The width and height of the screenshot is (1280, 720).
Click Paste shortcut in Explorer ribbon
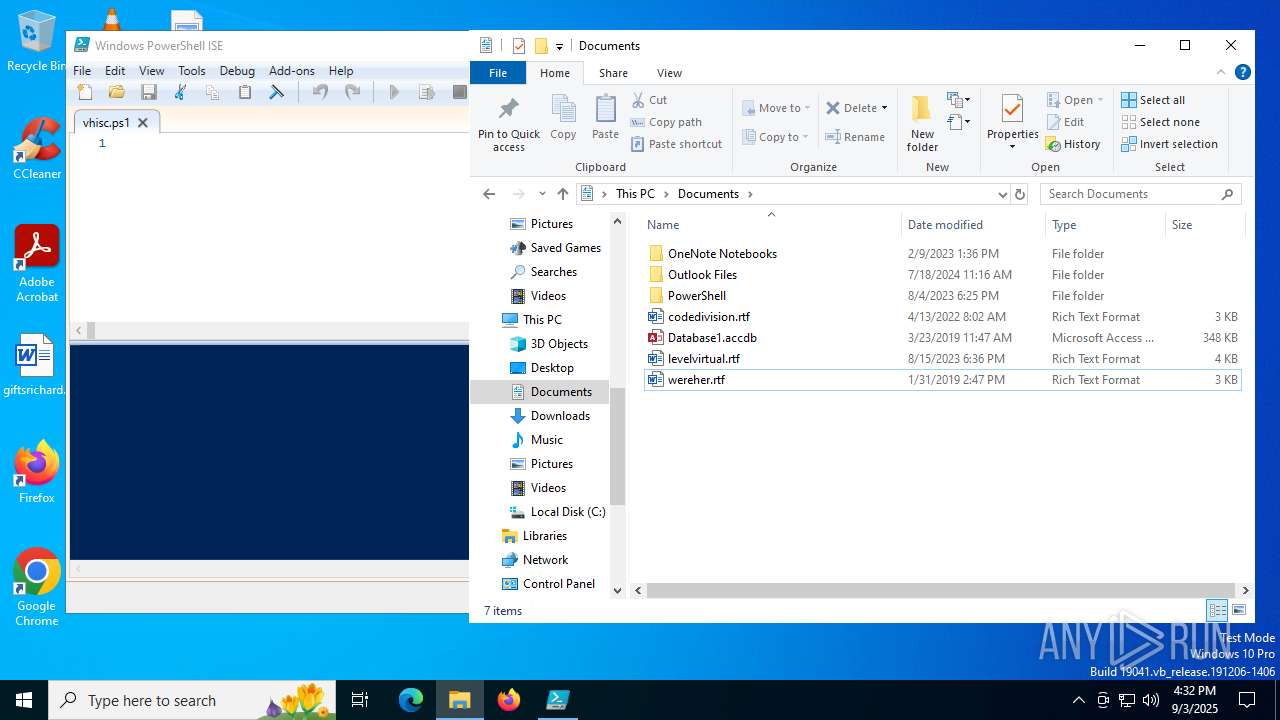point(676,144)
